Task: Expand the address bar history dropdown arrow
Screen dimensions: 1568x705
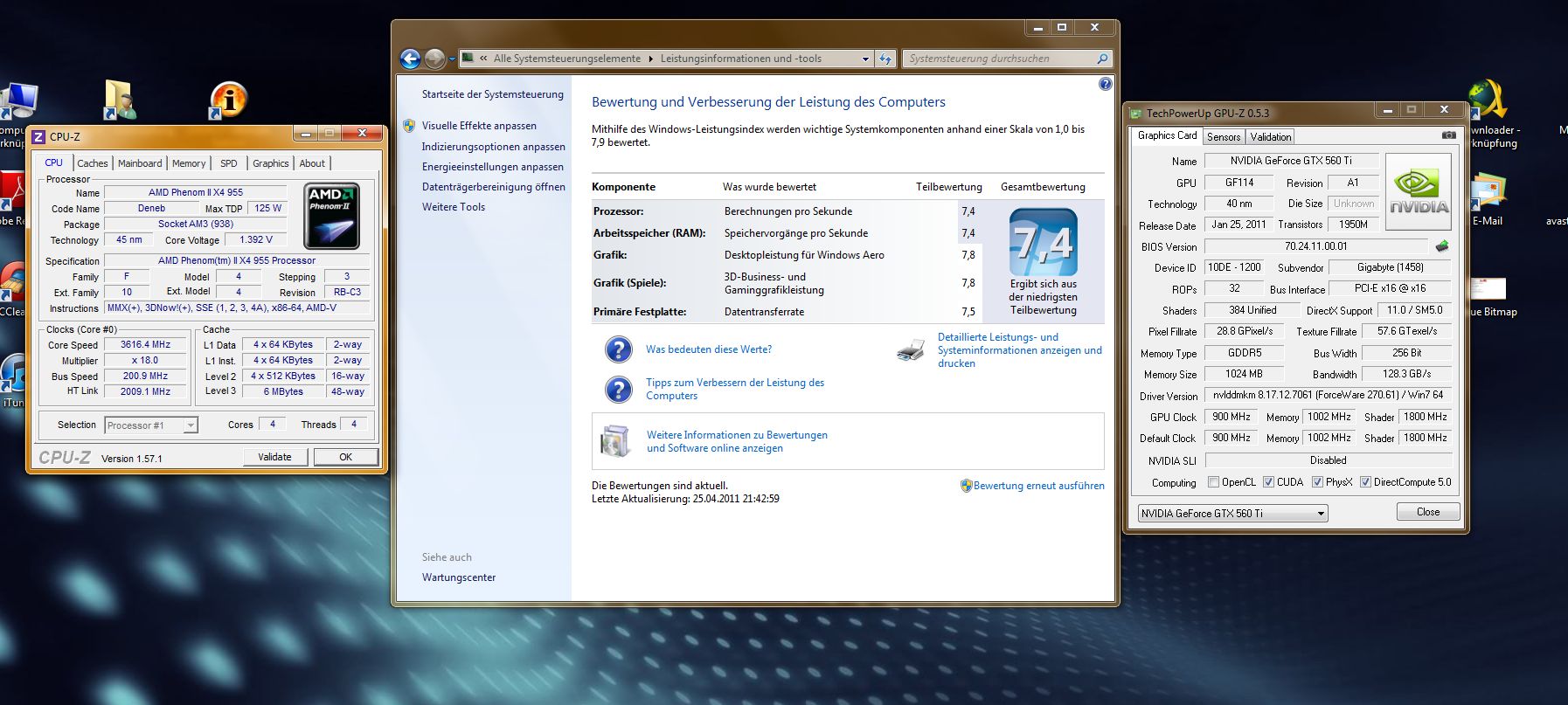Action: (865, 59)
